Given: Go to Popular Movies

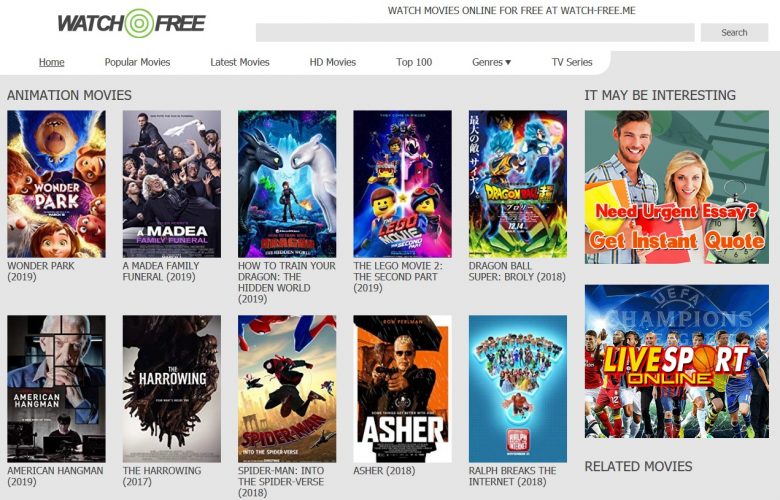Looking at the screenshot, I should (x=137, y=62).
